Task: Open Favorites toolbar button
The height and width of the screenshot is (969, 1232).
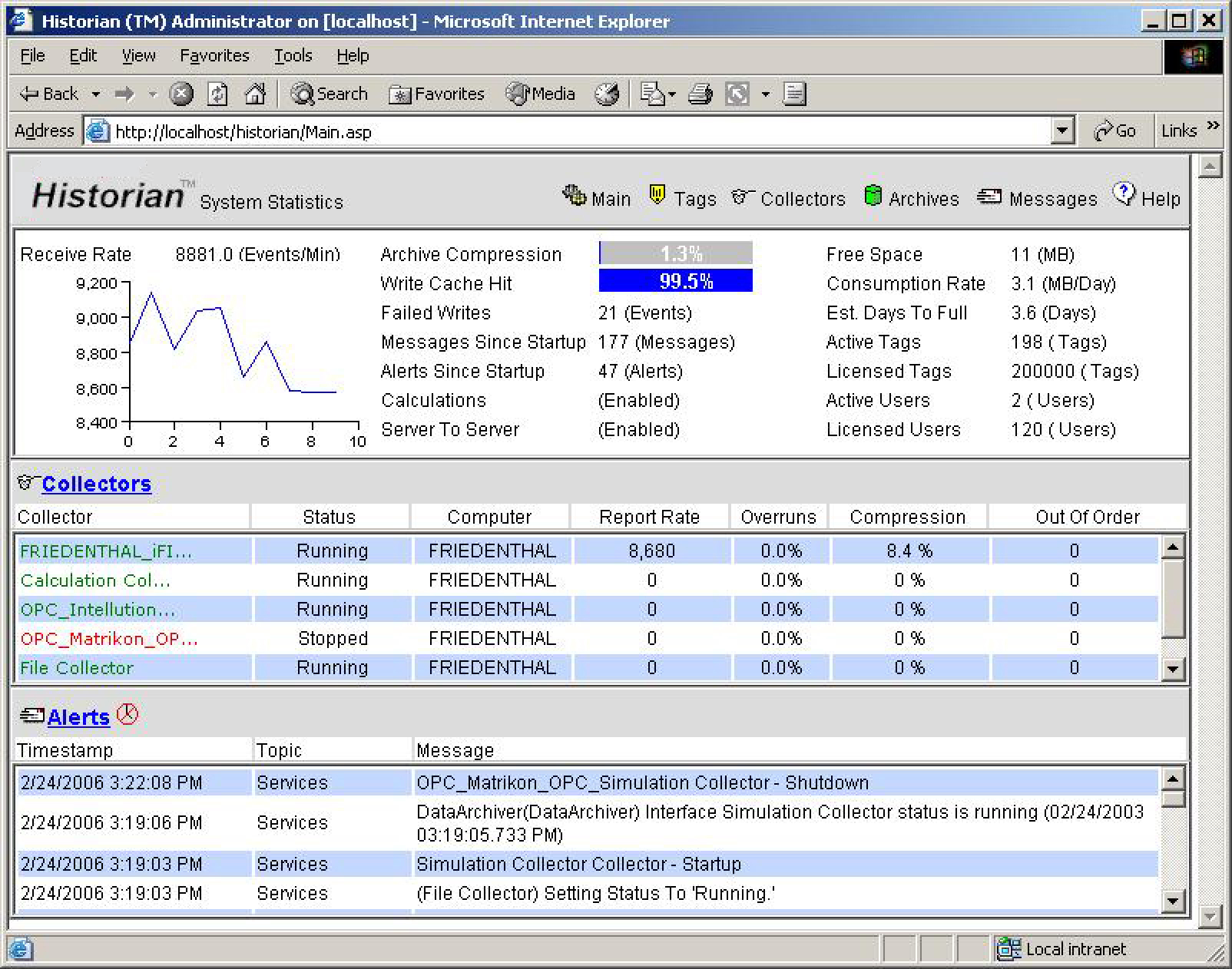Action: [437, 94]
